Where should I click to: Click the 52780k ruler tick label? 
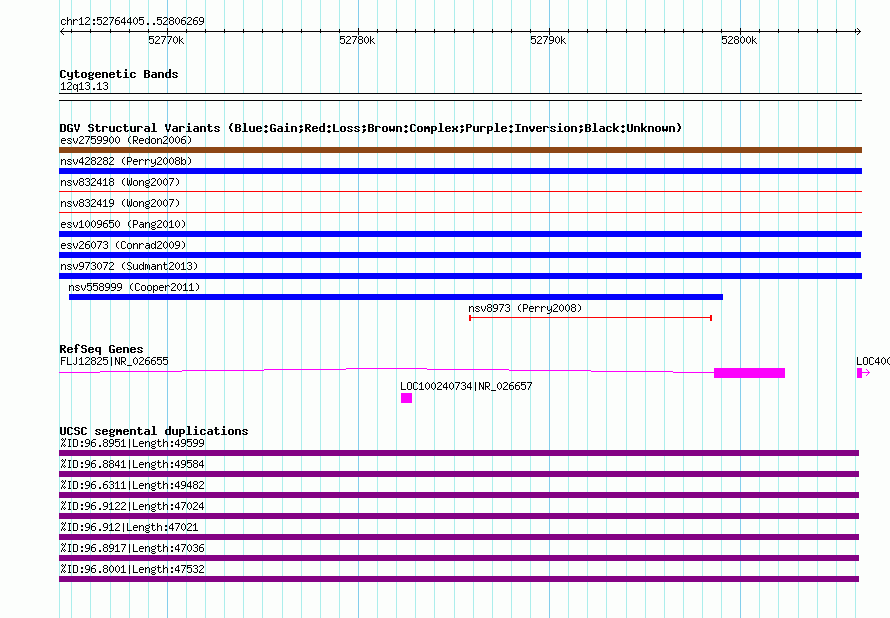(x=357, y=40)
